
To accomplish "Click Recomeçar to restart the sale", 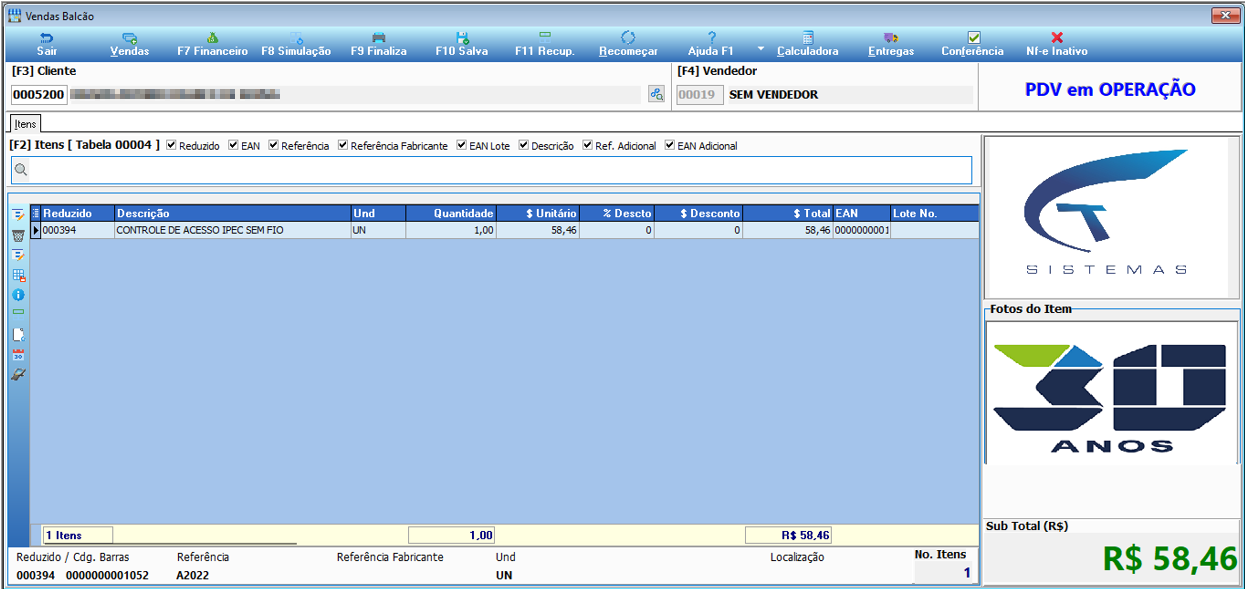I will [x=628, y=44].
